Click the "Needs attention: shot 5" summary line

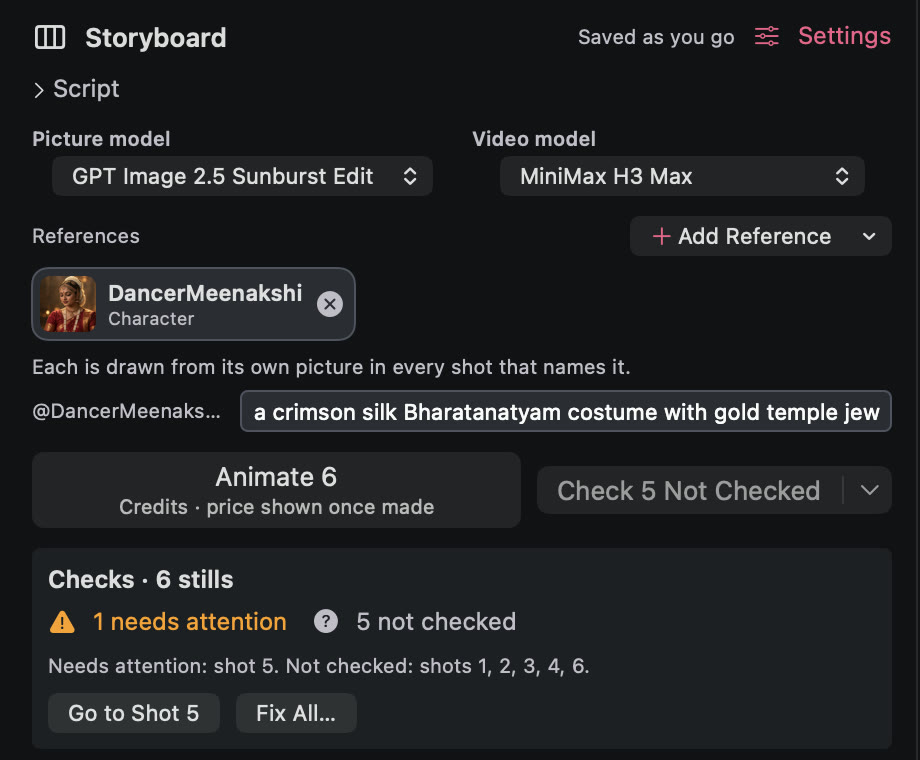[x=319, y=666]
